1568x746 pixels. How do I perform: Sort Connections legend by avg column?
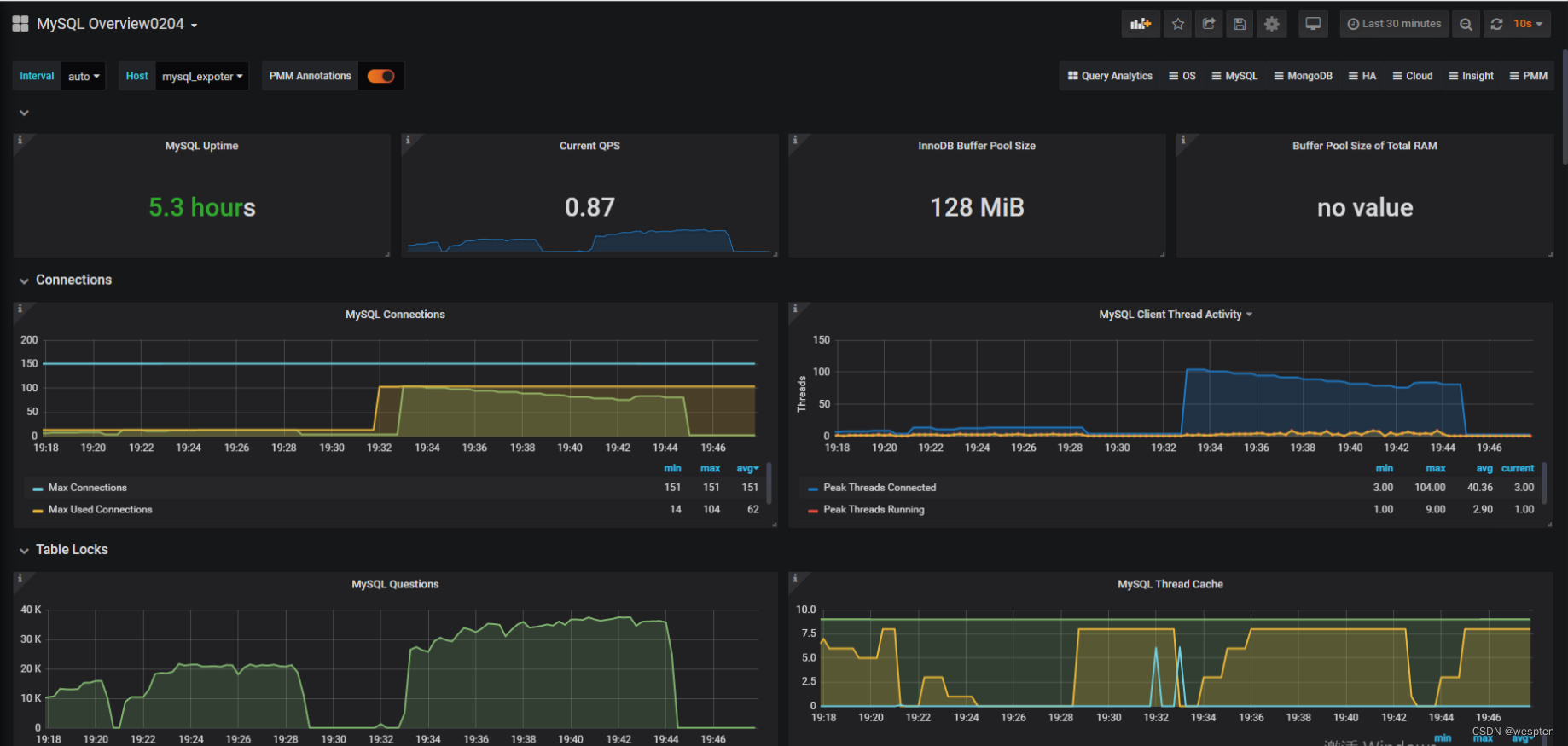(747, 468)
